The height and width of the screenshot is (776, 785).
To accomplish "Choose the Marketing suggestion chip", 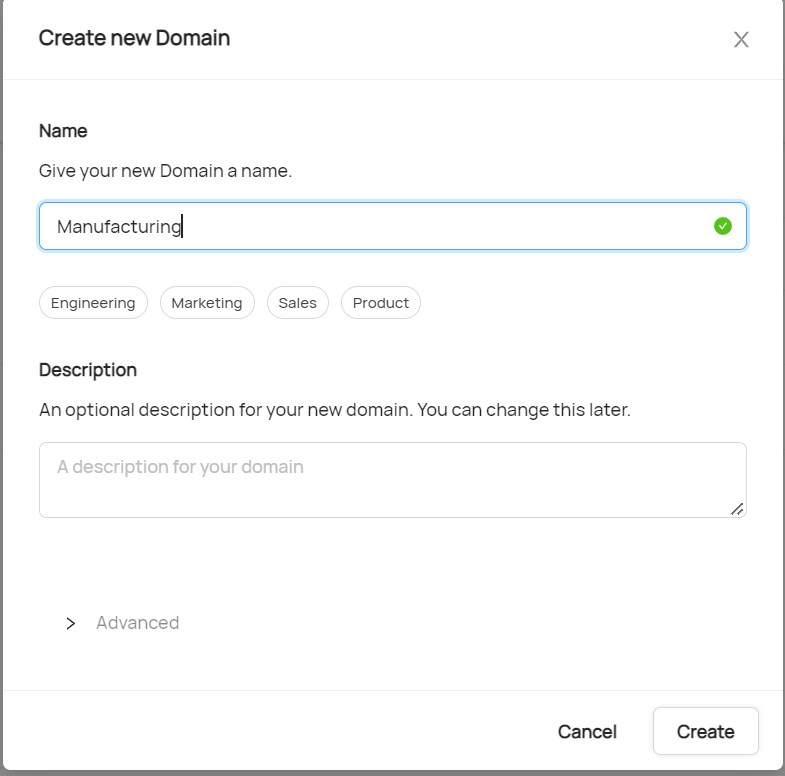I will point(207,303).
